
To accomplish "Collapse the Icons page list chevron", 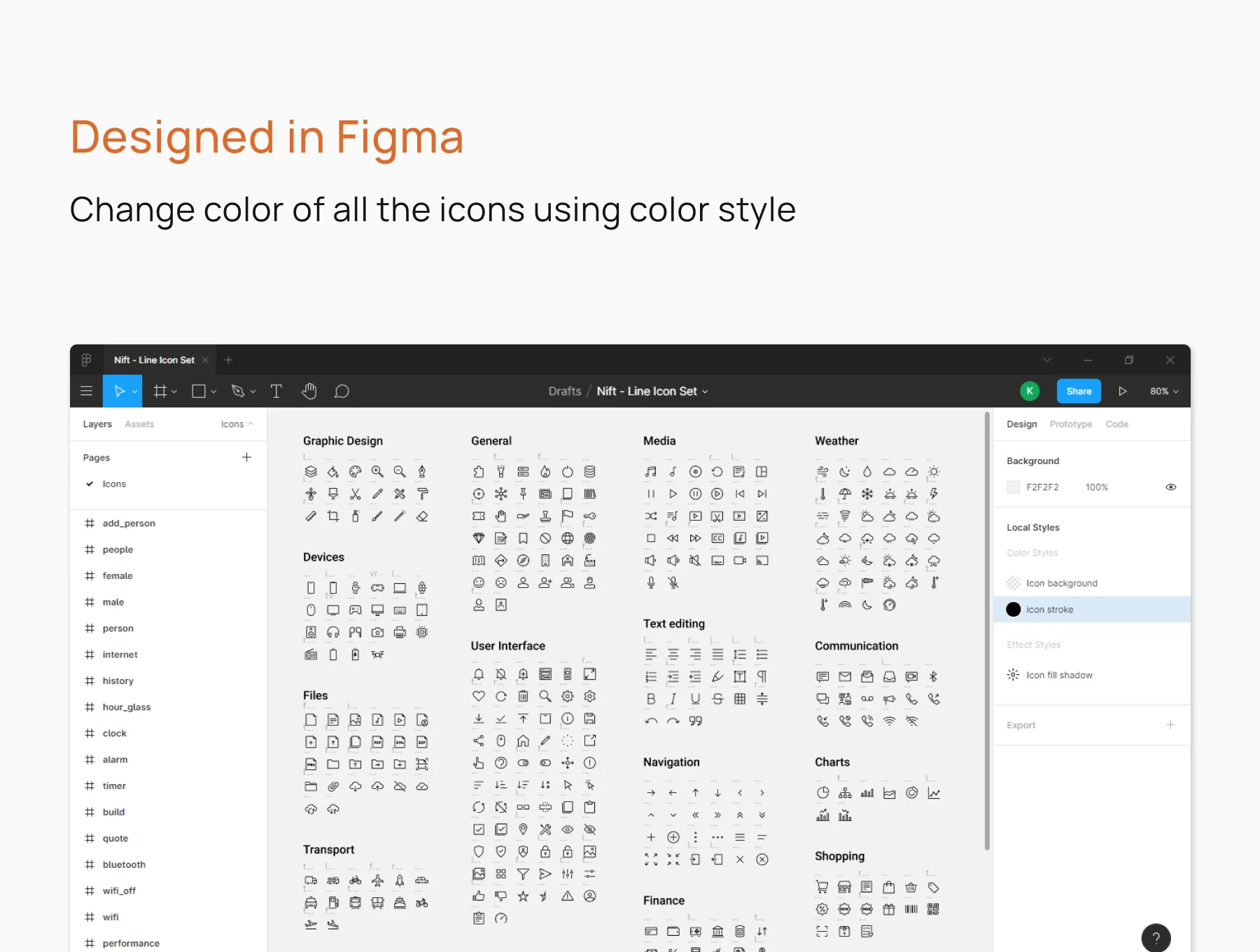I will point(251,424).
